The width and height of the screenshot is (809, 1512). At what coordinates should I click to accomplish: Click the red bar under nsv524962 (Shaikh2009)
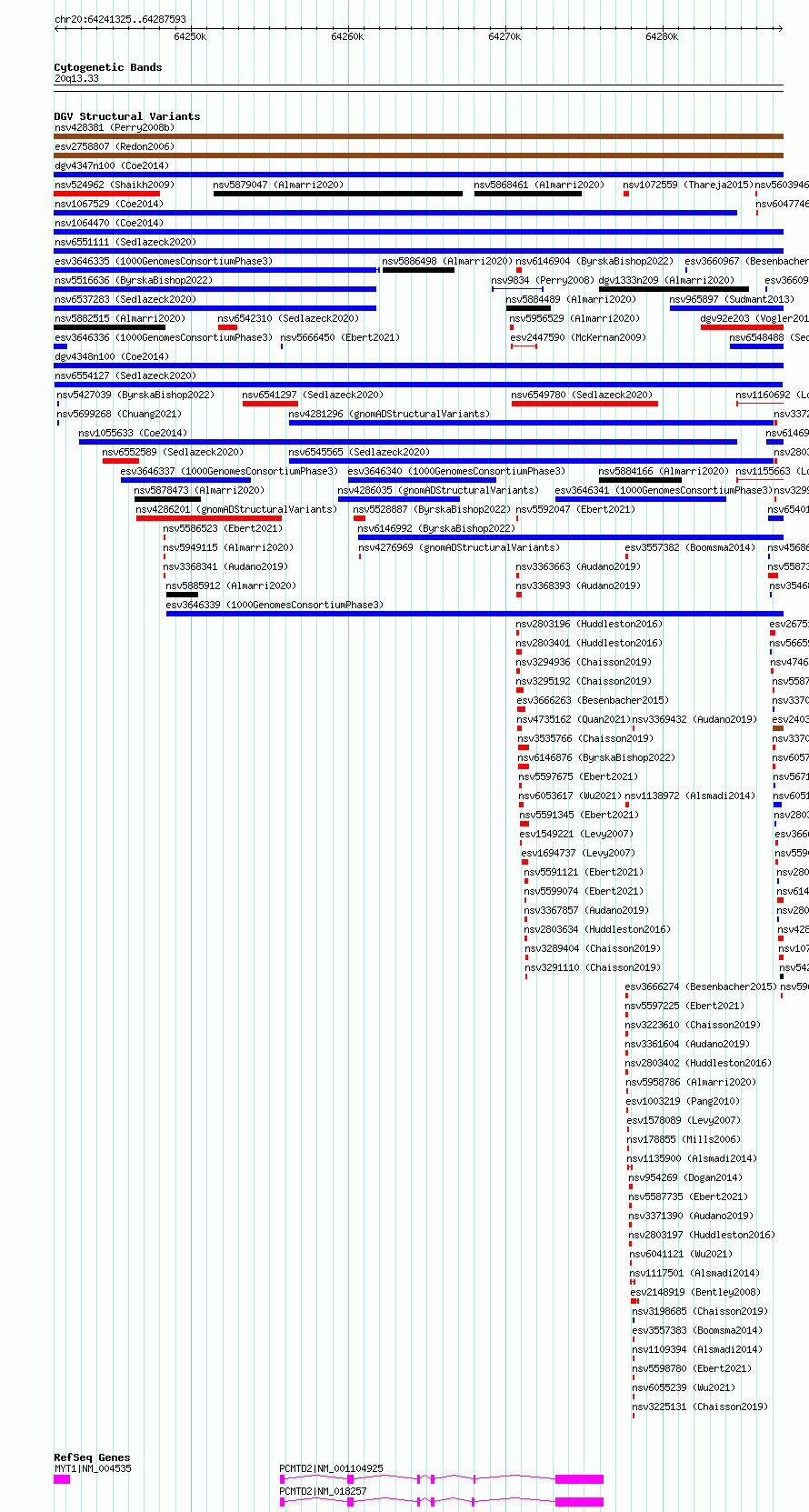pos(107,194)
